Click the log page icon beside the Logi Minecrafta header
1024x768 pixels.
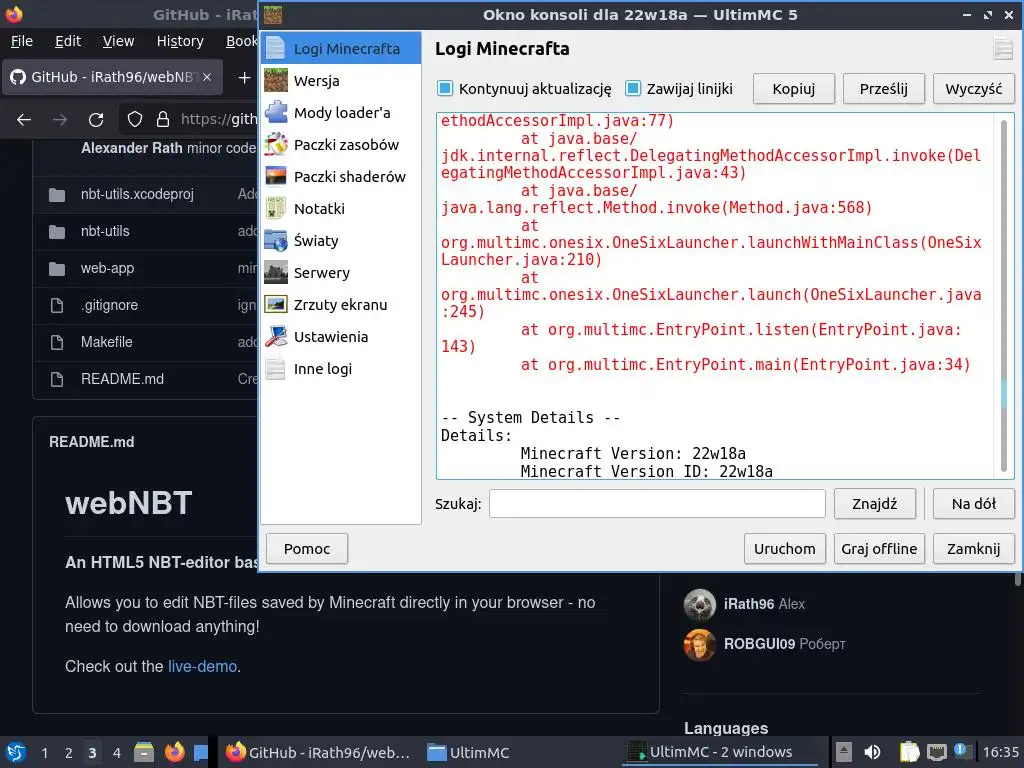[1002, 49]
